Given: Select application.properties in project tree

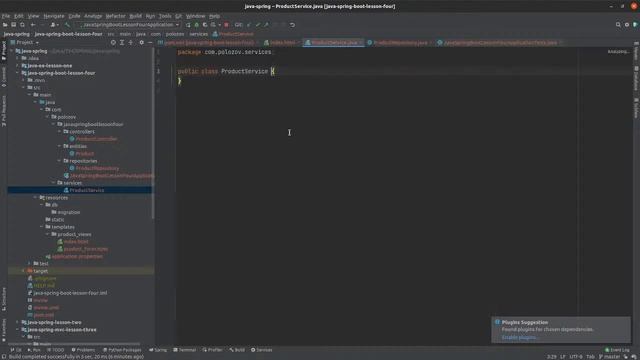Looking at the screenshot, I should tap(77, 257).
